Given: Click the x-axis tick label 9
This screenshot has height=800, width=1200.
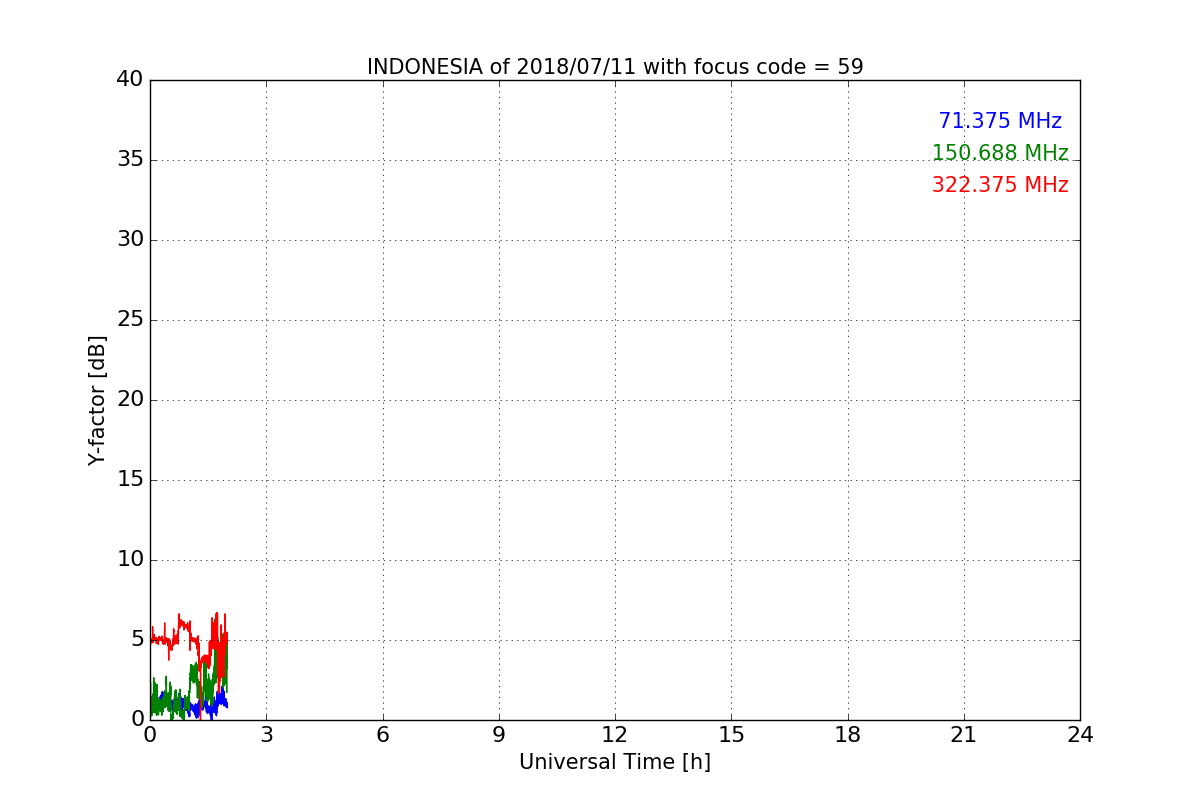Looking at the screenshot, I should (x=499, y=735).
